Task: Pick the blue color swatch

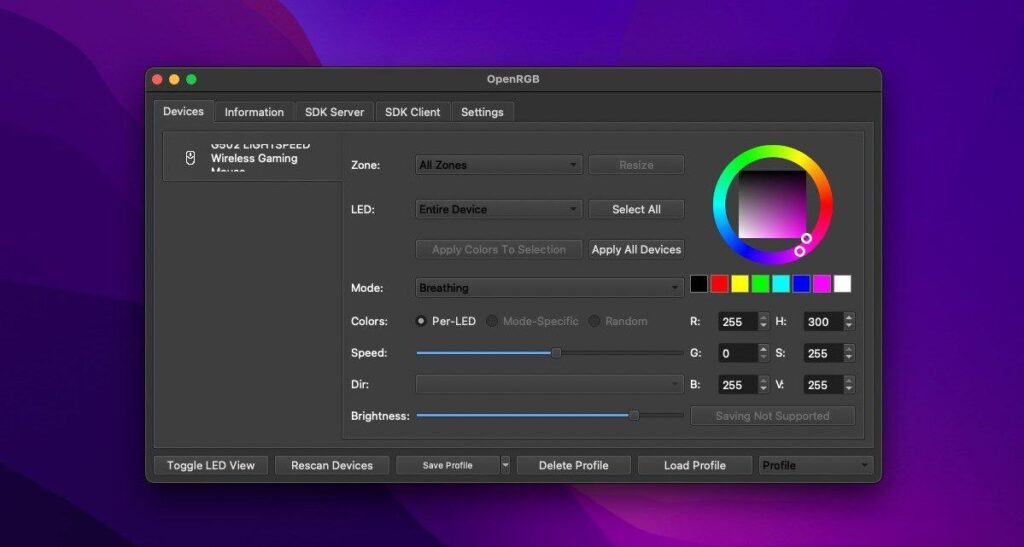Action: coord(801,284)
